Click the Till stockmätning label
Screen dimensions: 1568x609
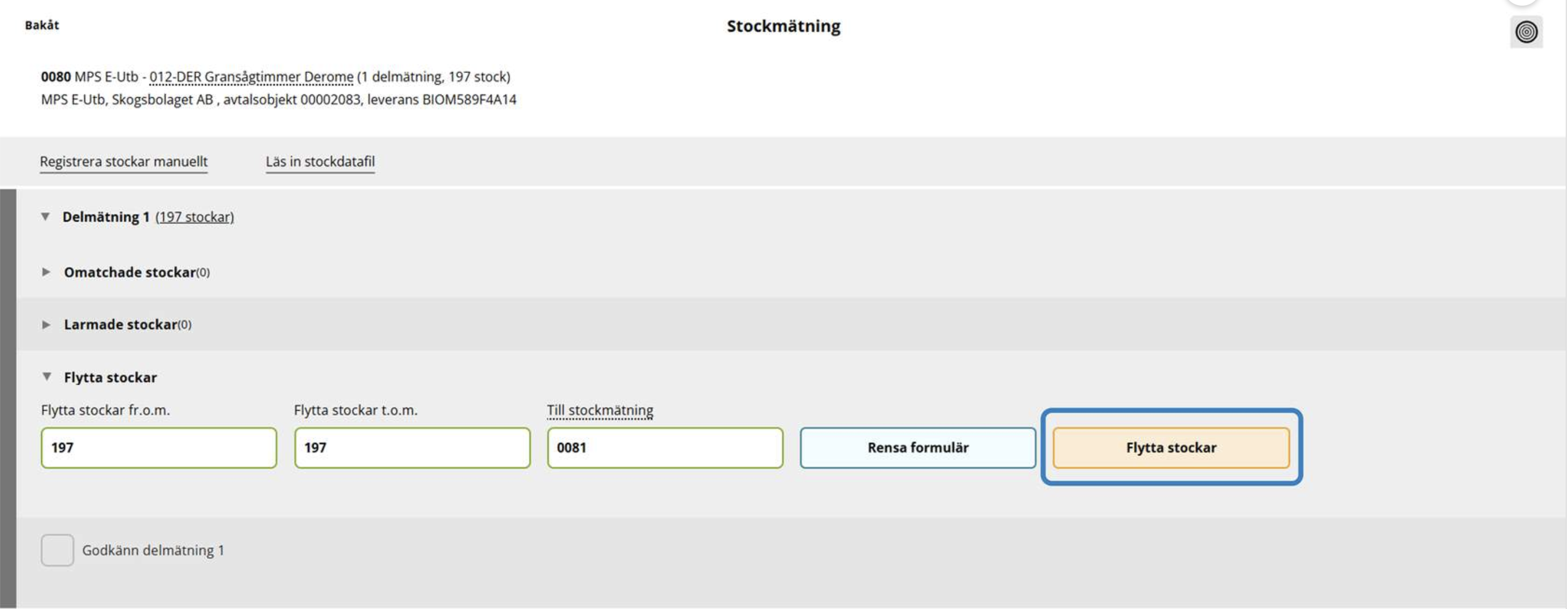click(x=600, y=411)
